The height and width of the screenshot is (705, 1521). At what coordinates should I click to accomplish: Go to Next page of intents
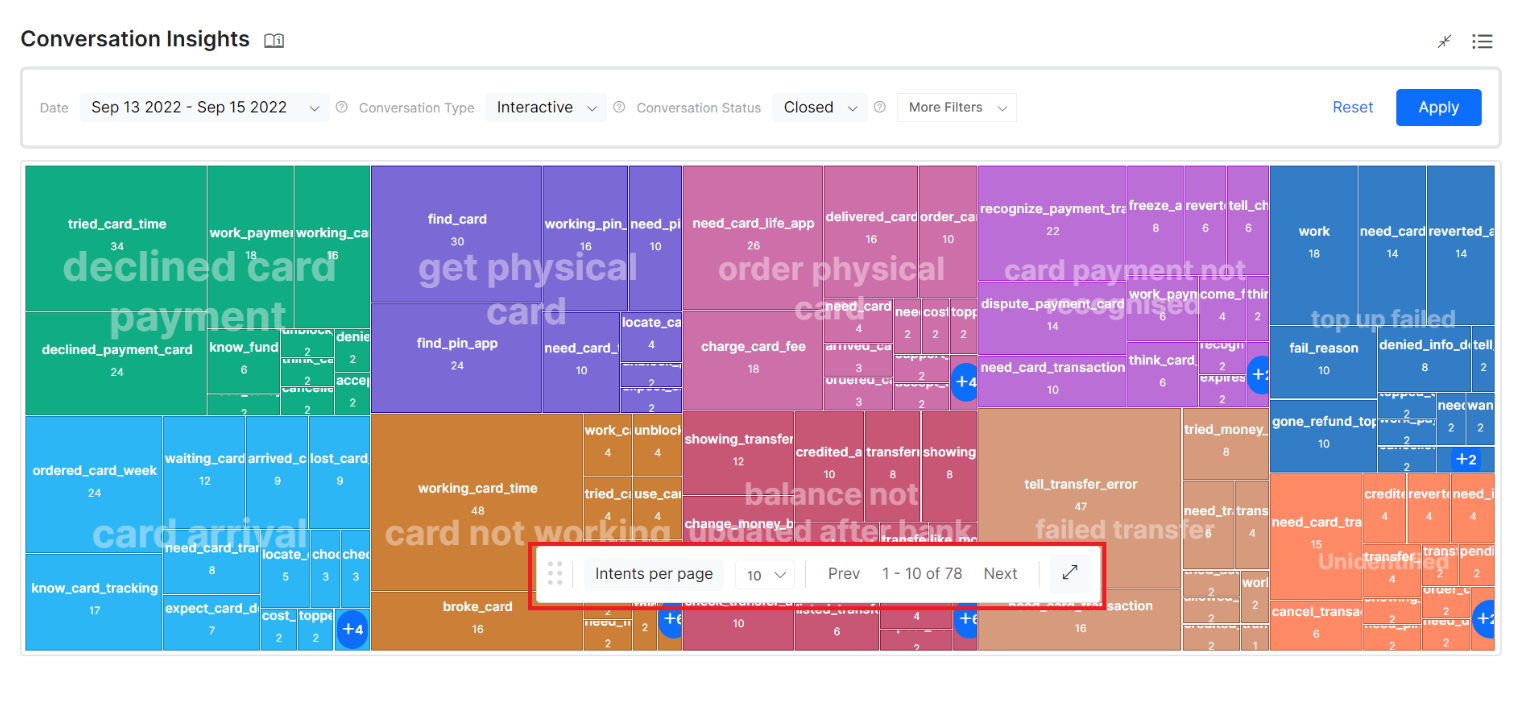click(1000, 574)
